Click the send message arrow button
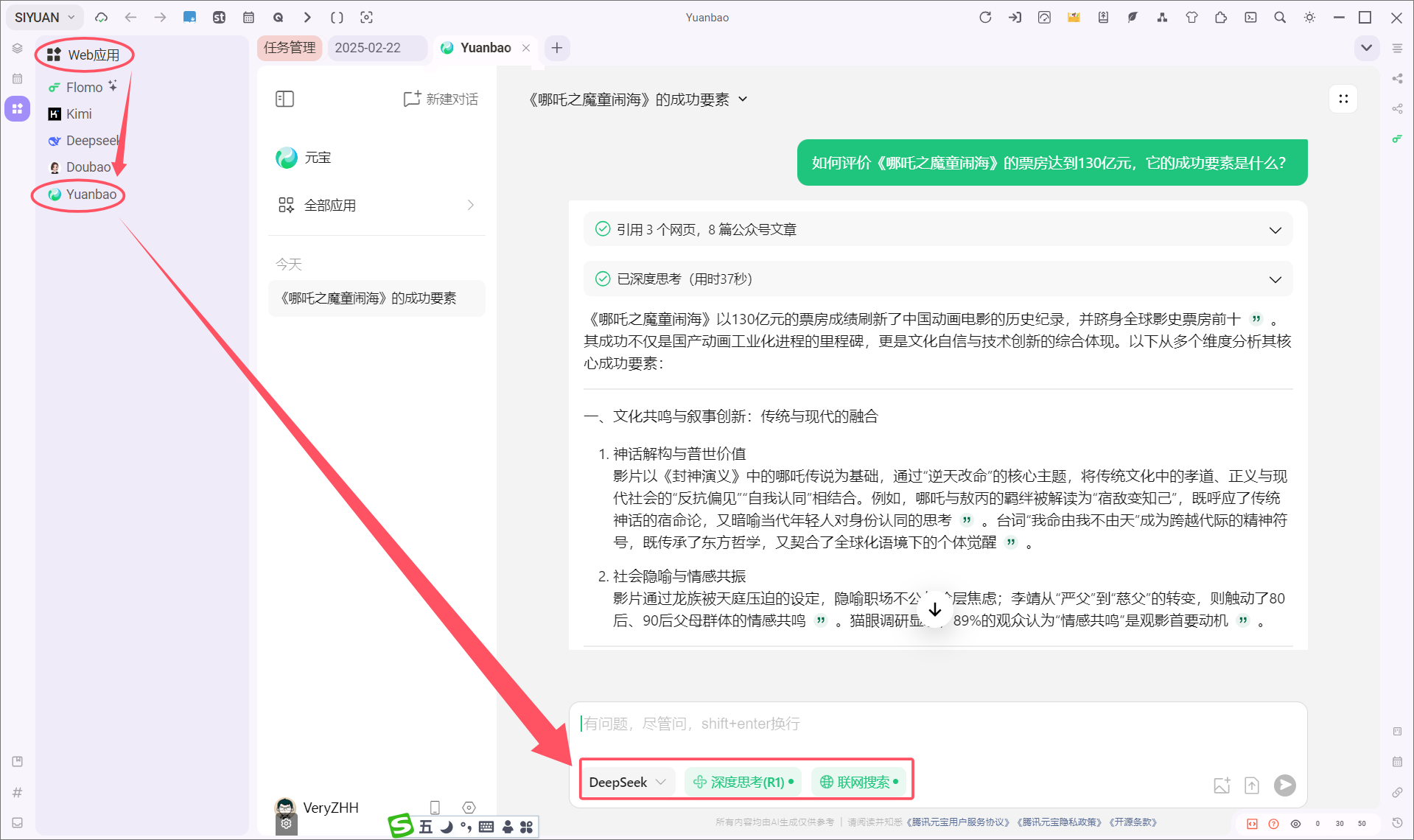This screenshot has width=1414, height=840. coord(1284,785)
